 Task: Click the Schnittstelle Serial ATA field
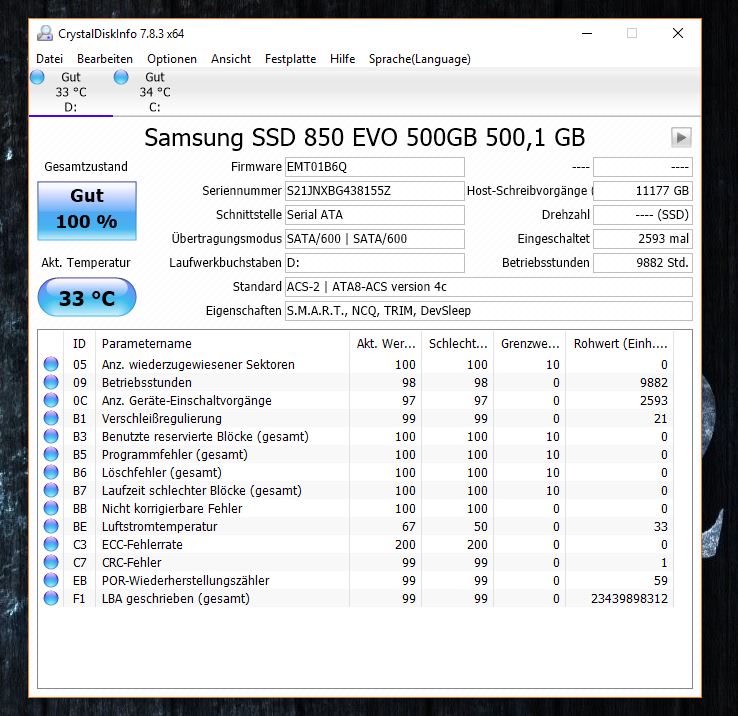click(x=375, y=215)
